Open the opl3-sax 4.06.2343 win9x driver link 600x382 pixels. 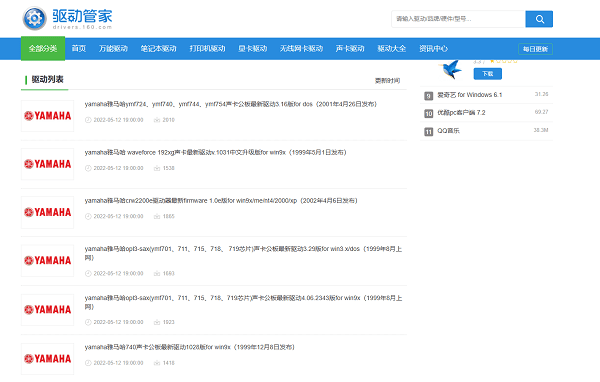coord(243,302)
